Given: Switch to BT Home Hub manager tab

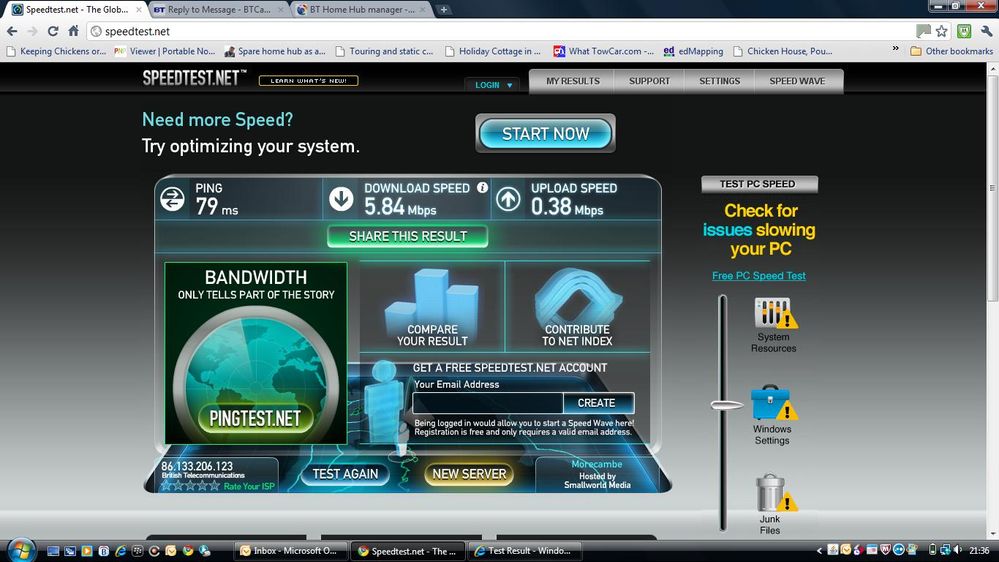Looking at the screenshot, I should tap(361, 10).
